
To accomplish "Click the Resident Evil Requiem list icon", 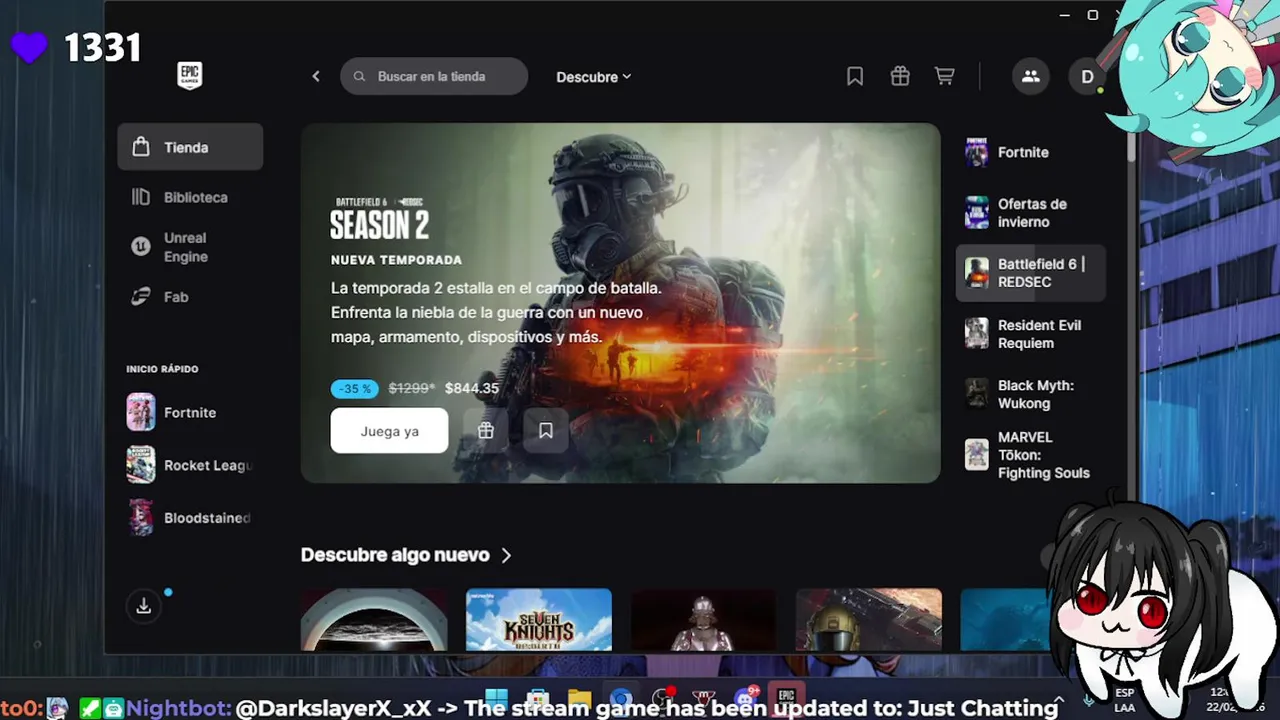I will (x=976, y=334).
